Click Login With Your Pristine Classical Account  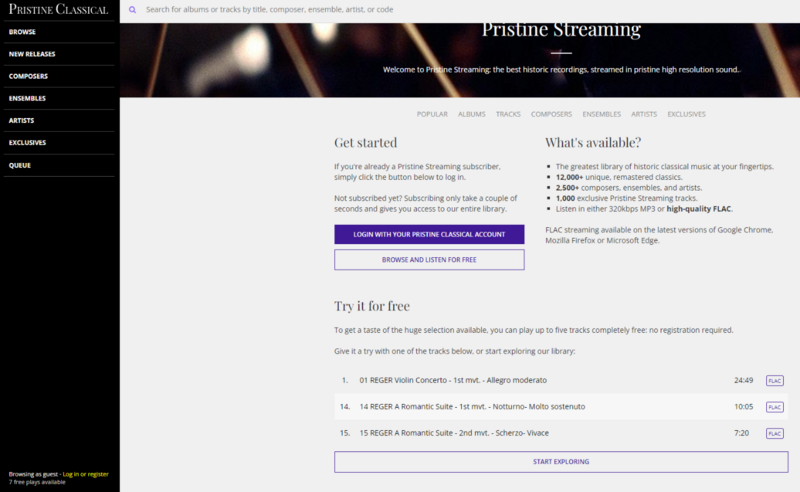(429, 234)
